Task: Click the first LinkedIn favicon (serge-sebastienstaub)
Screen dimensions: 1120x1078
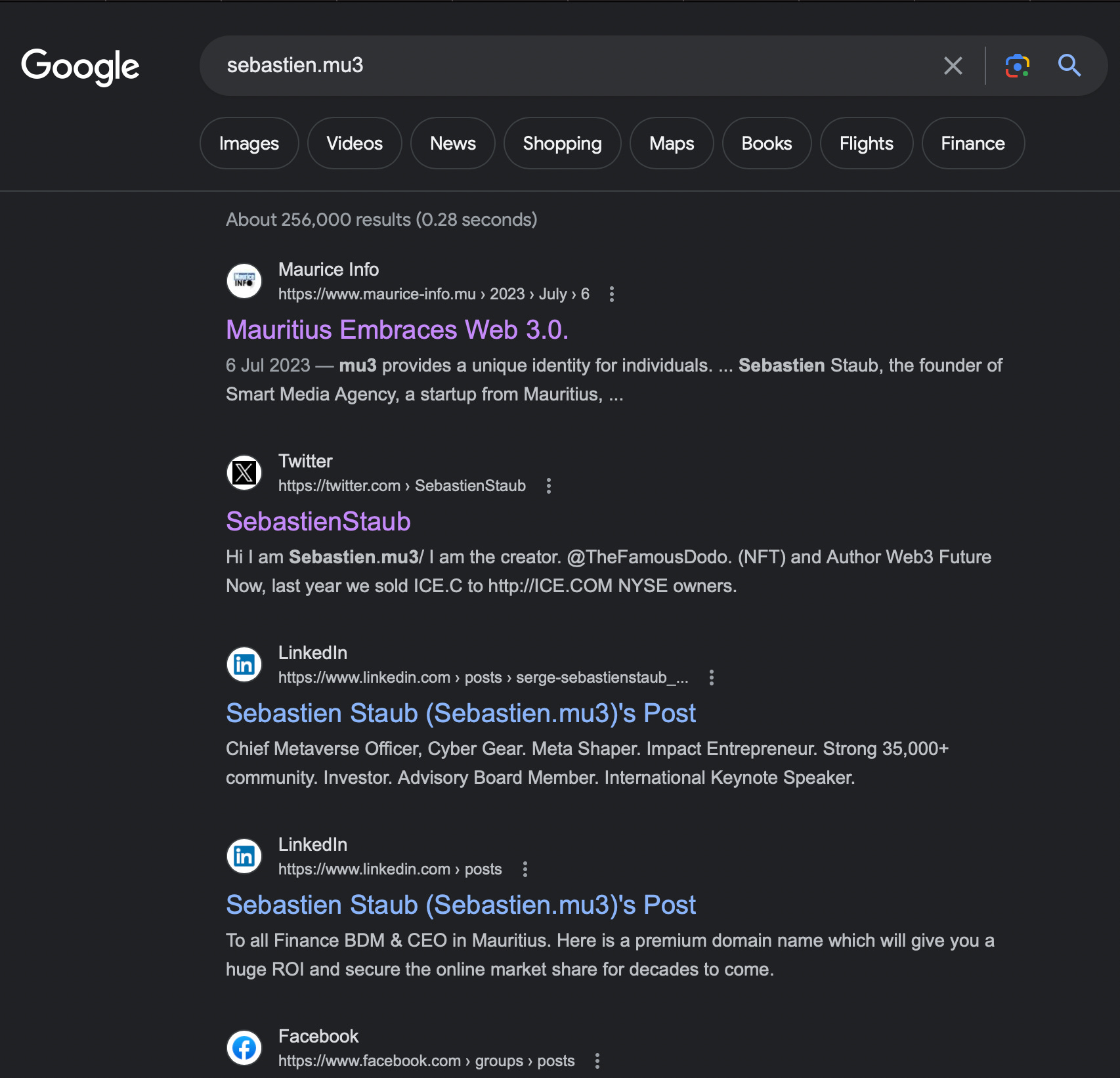Action: [x=244, y=664]
